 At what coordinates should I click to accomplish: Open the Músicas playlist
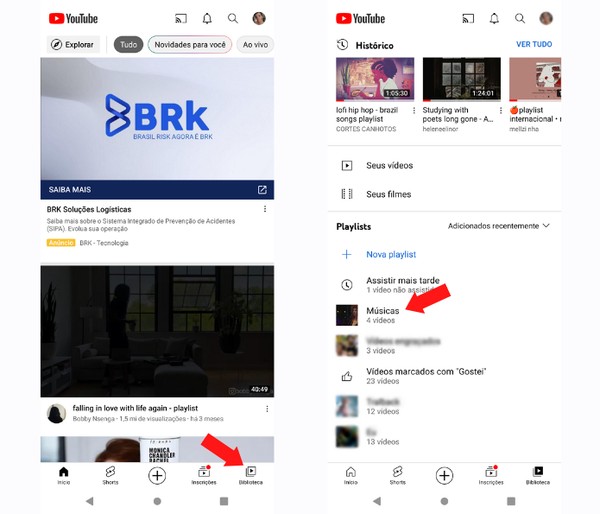(445, 315)
